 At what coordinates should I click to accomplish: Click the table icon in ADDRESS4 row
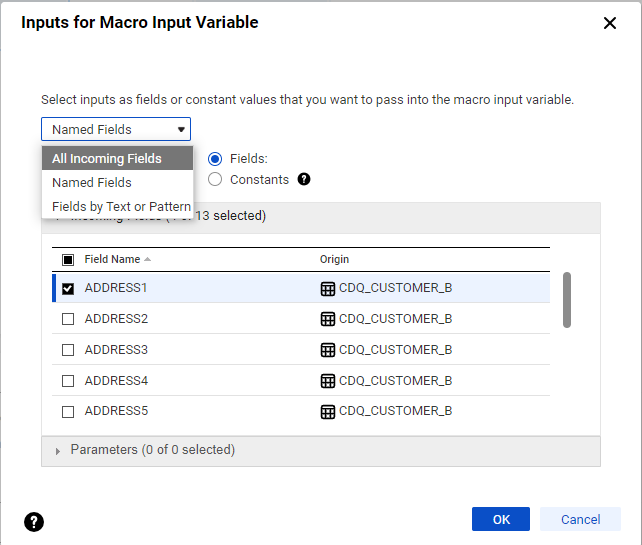327,381
